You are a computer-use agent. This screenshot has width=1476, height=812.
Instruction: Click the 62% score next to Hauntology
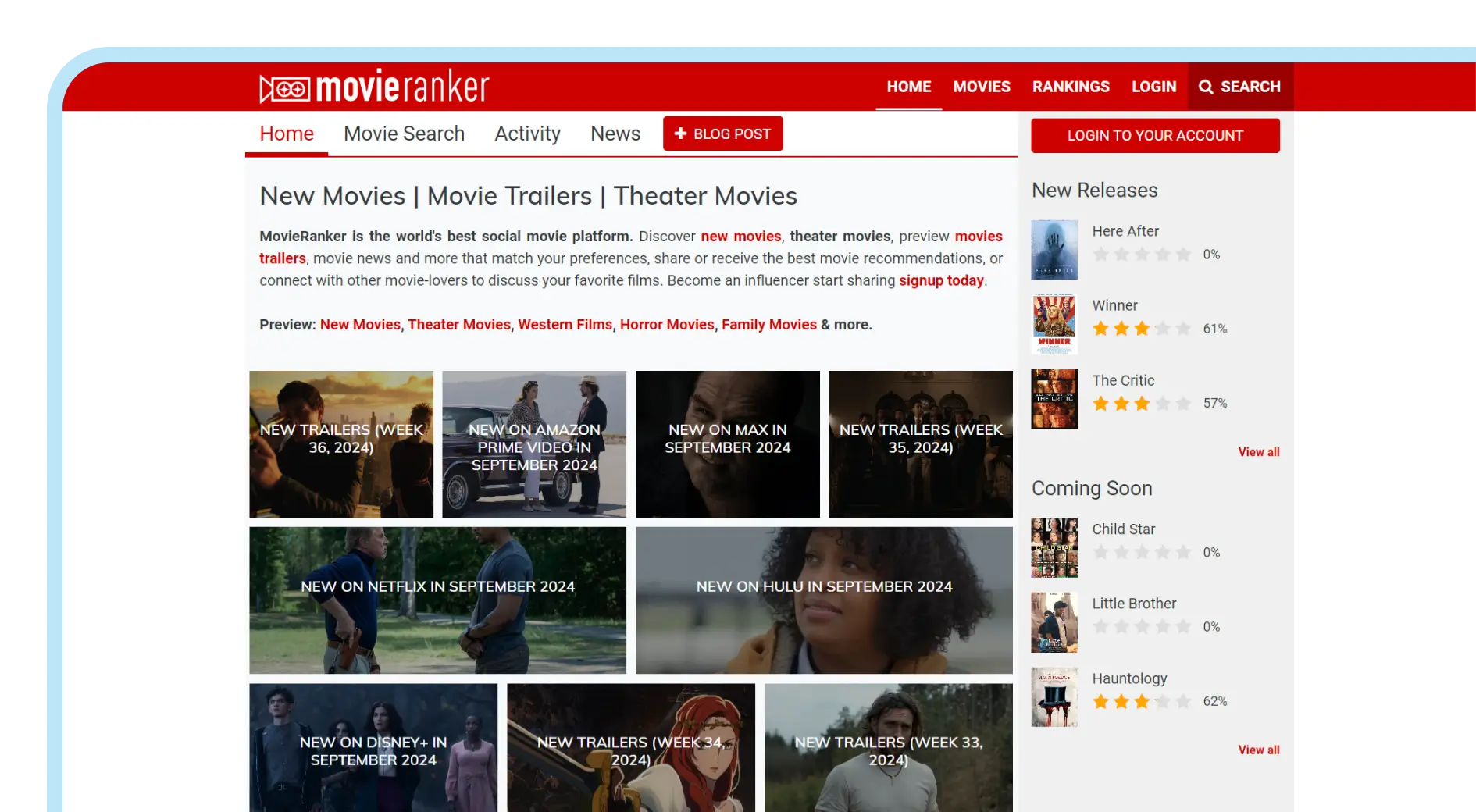(1215, 702)
